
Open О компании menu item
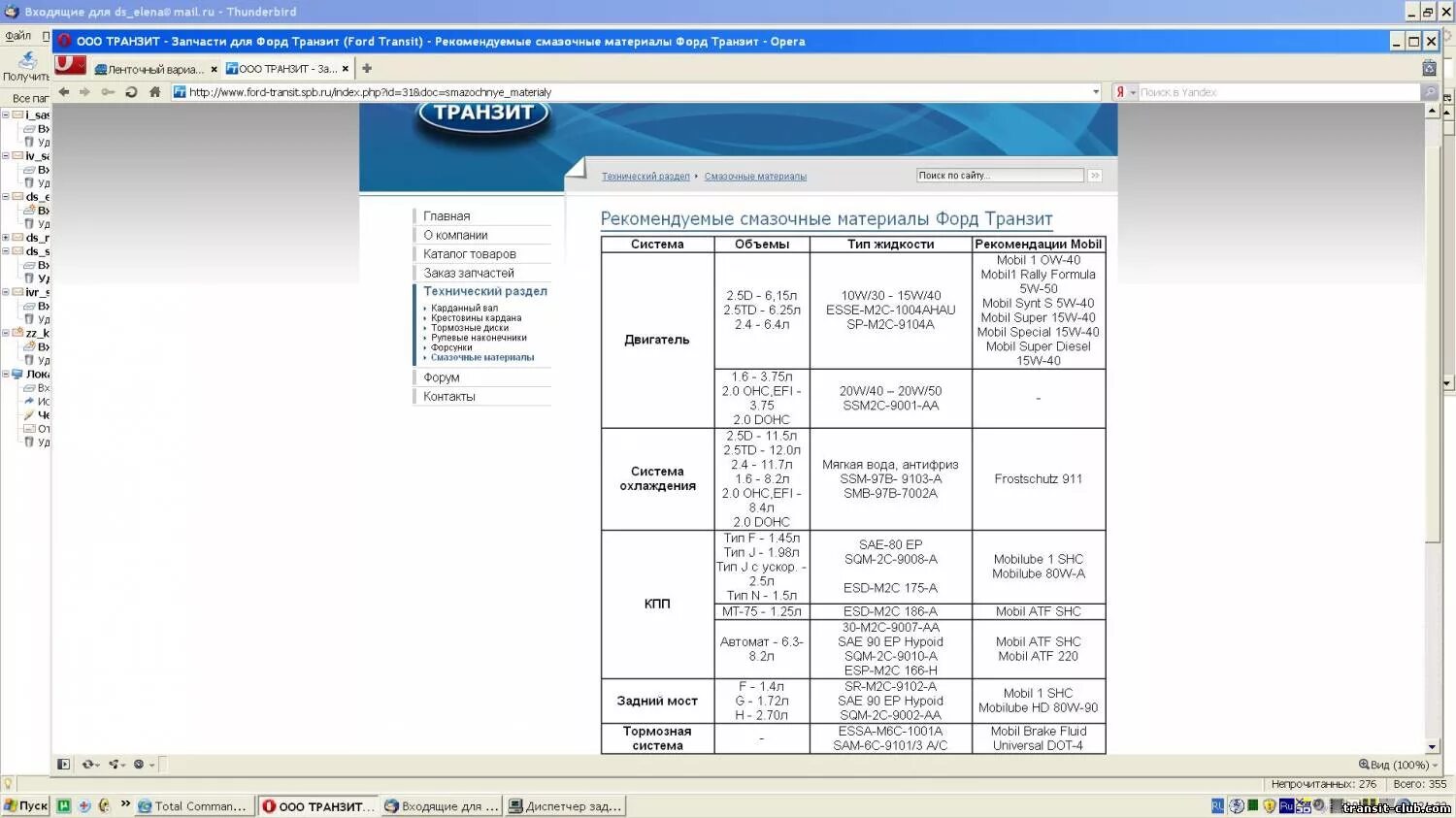pyautogui.click(x=455, y=235)
